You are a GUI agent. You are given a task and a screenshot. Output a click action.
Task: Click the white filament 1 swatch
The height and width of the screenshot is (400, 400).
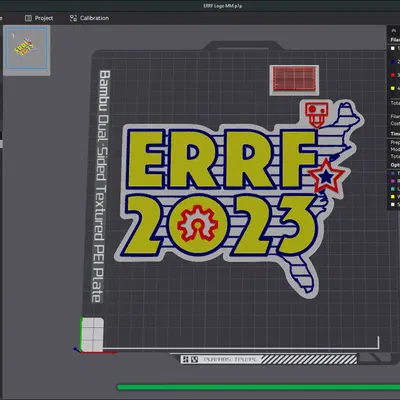pyautogui.click(x=393, y=48)
